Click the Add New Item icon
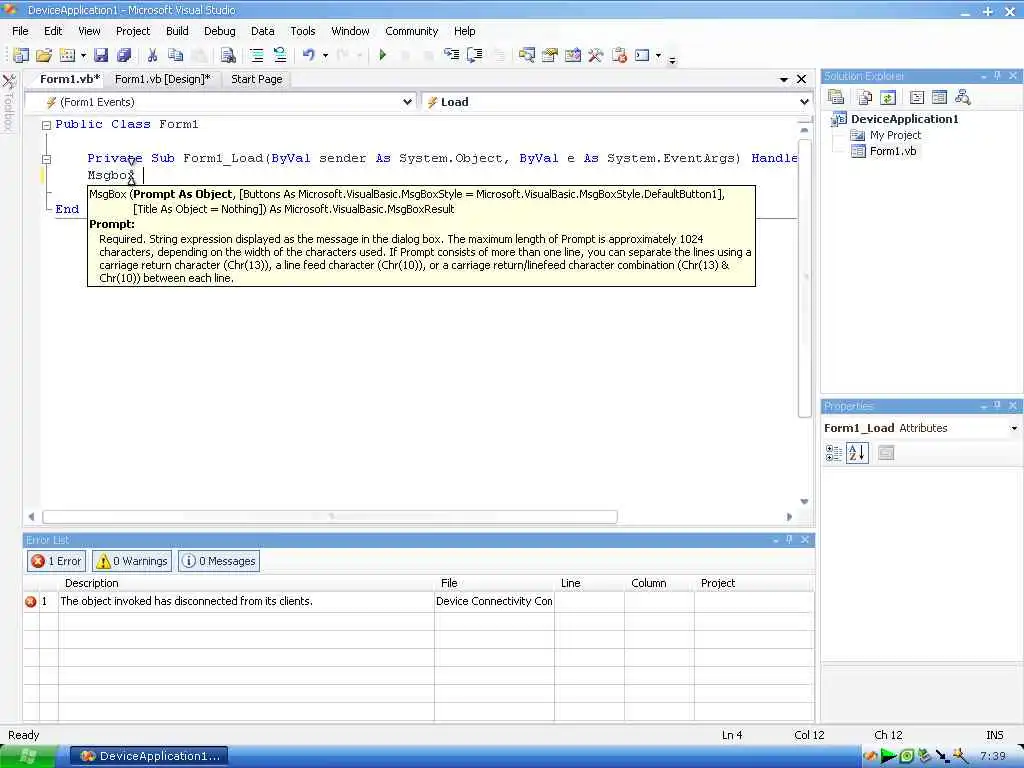Image resolution: width=1024 pixels, height=768 pixels. click(67, 56)
